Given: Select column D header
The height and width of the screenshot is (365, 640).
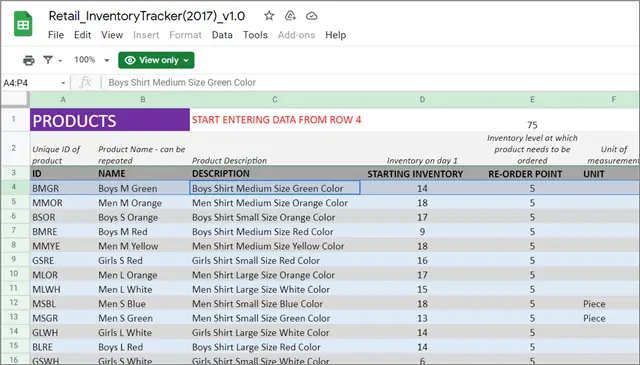Looking at the screenshot, I should [x=422, y=100].
